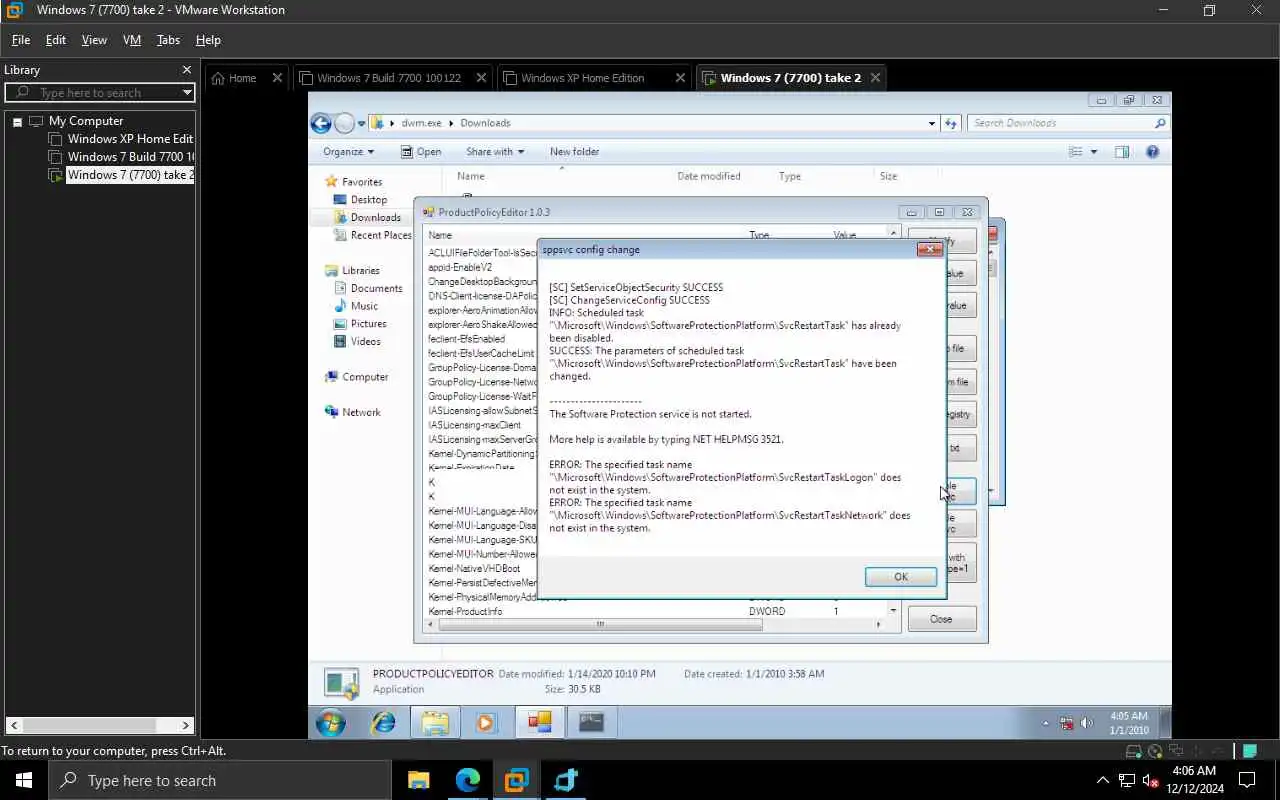Open the Windows 7 Start orb
1280x800 pixels.
(x=331, y=722)
